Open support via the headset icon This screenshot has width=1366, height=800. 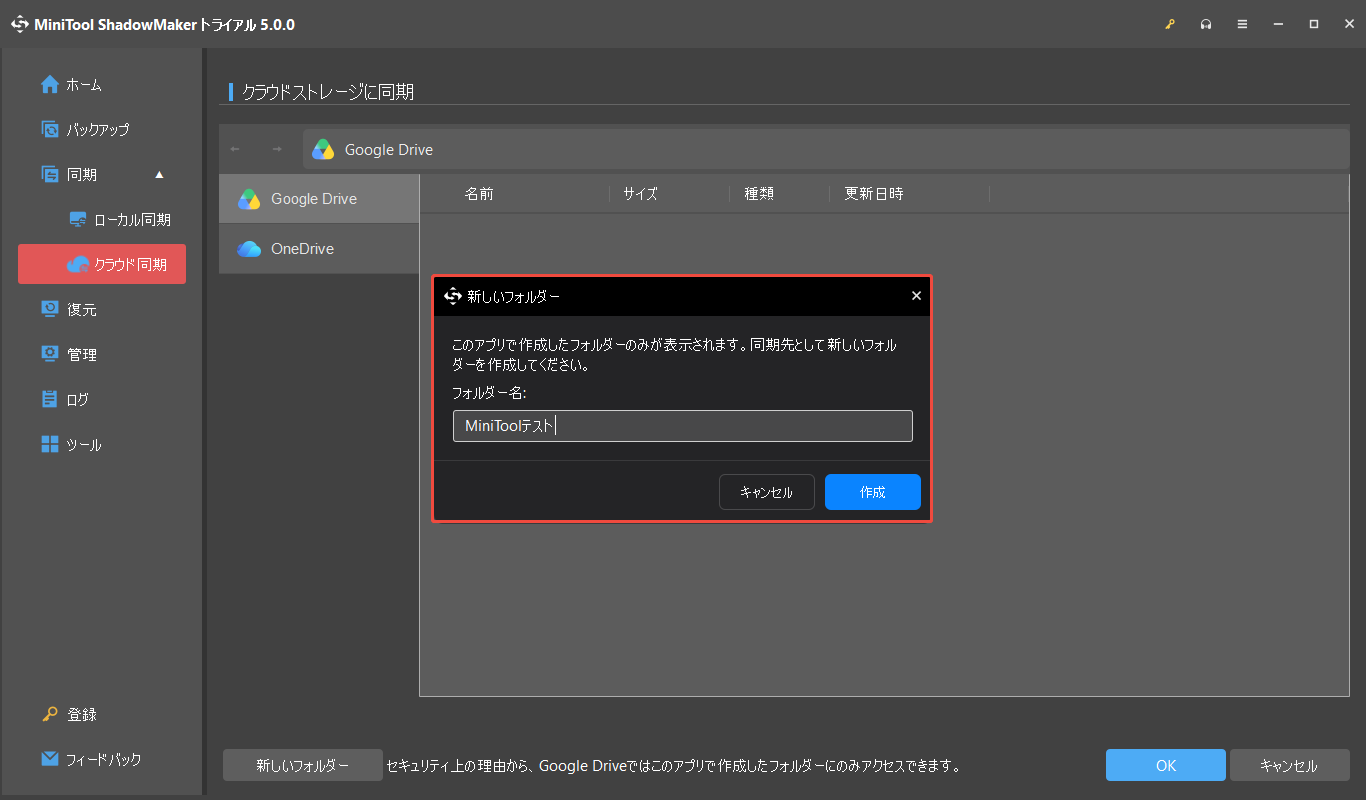[x=1206, y=24]
